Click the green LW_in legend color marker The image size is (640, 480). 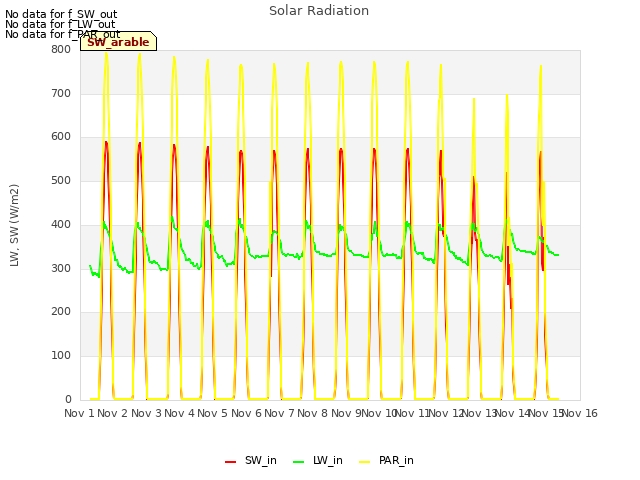click(x=298, y=462)
